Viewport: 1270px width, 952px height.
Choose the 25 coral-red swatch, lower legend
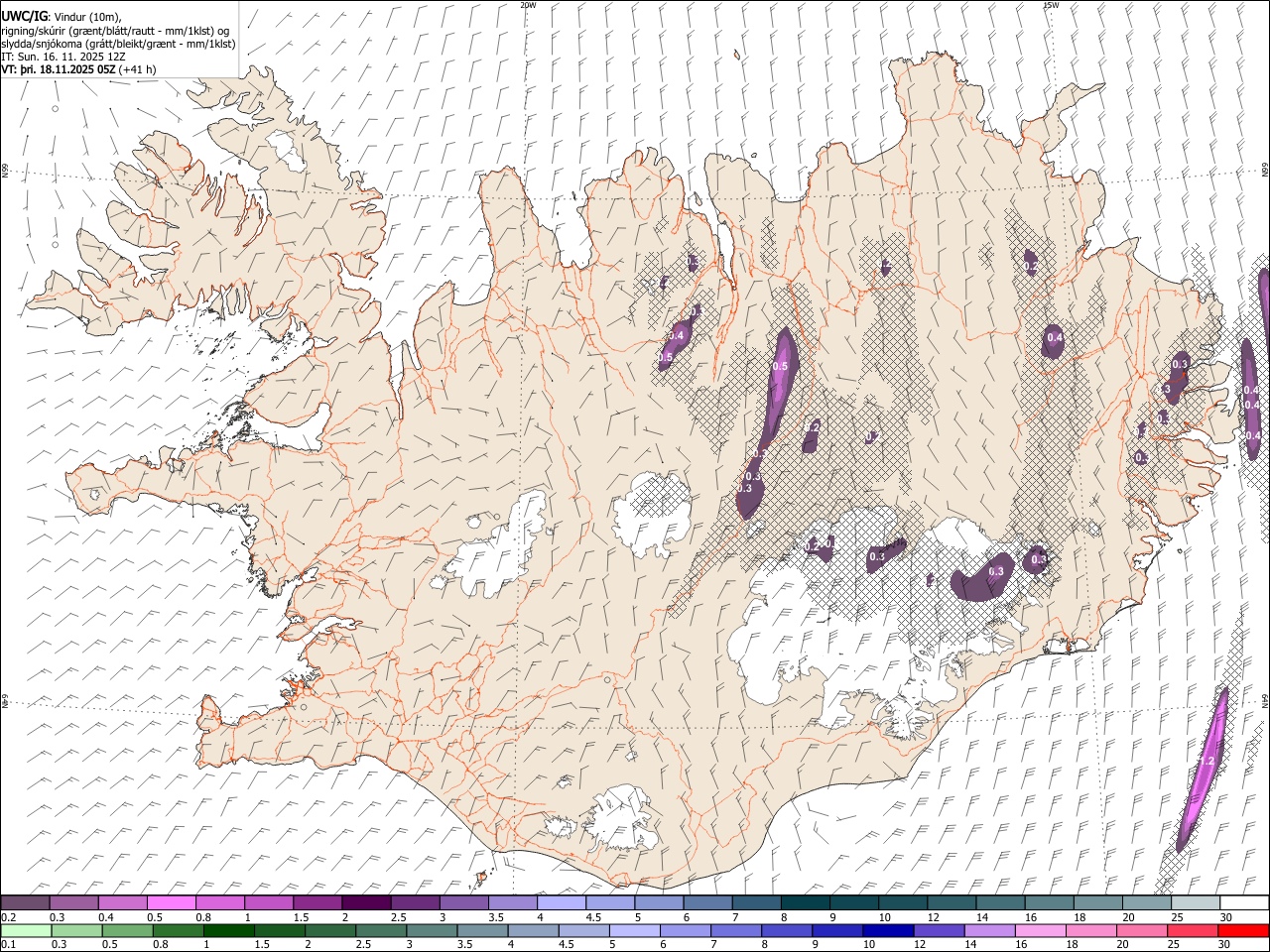pyautogui.click(x=1191, y=930)
